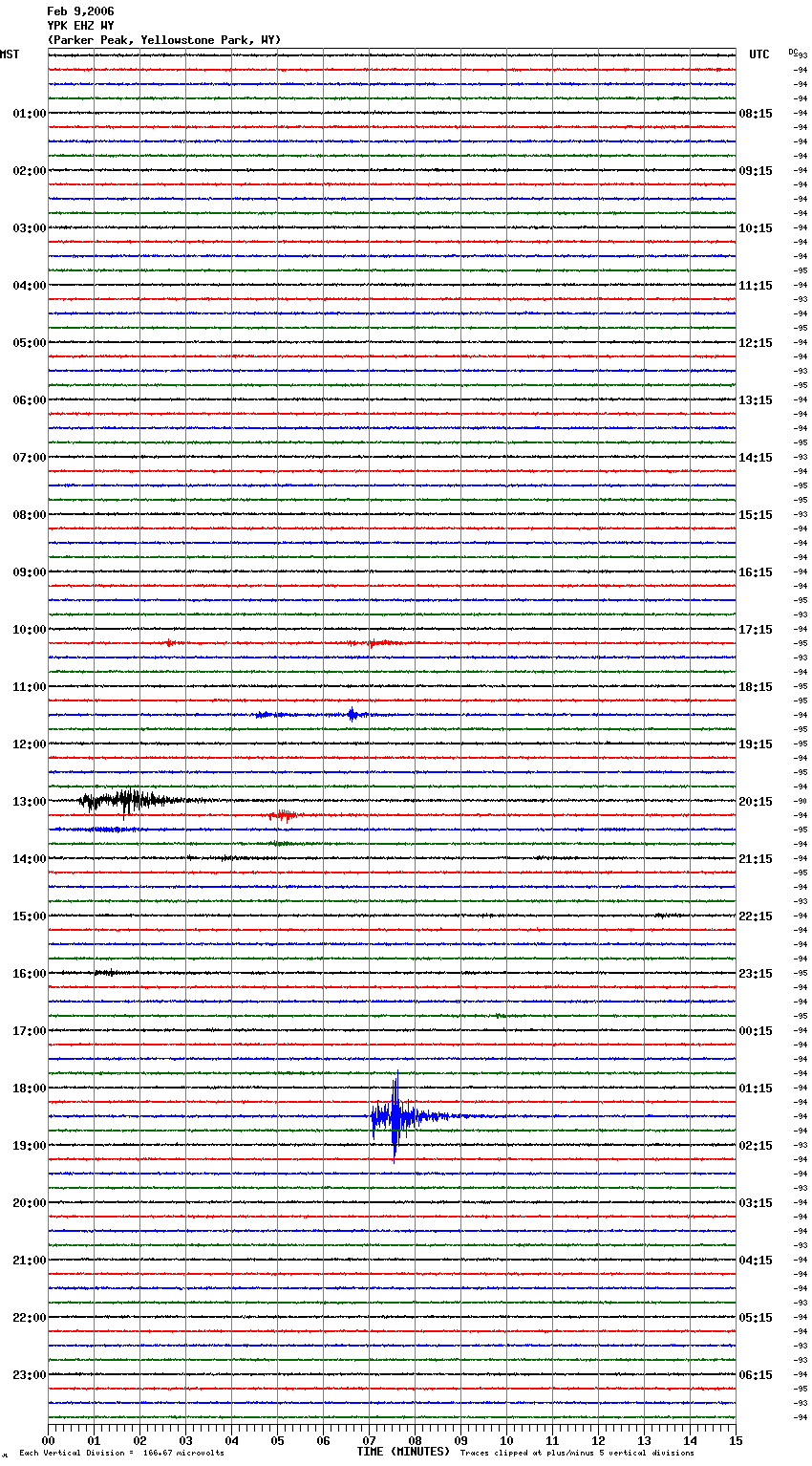Click the "06:15" UTC time label
The height and width of the screenshot is (1466, 812).
point(756,1375)
